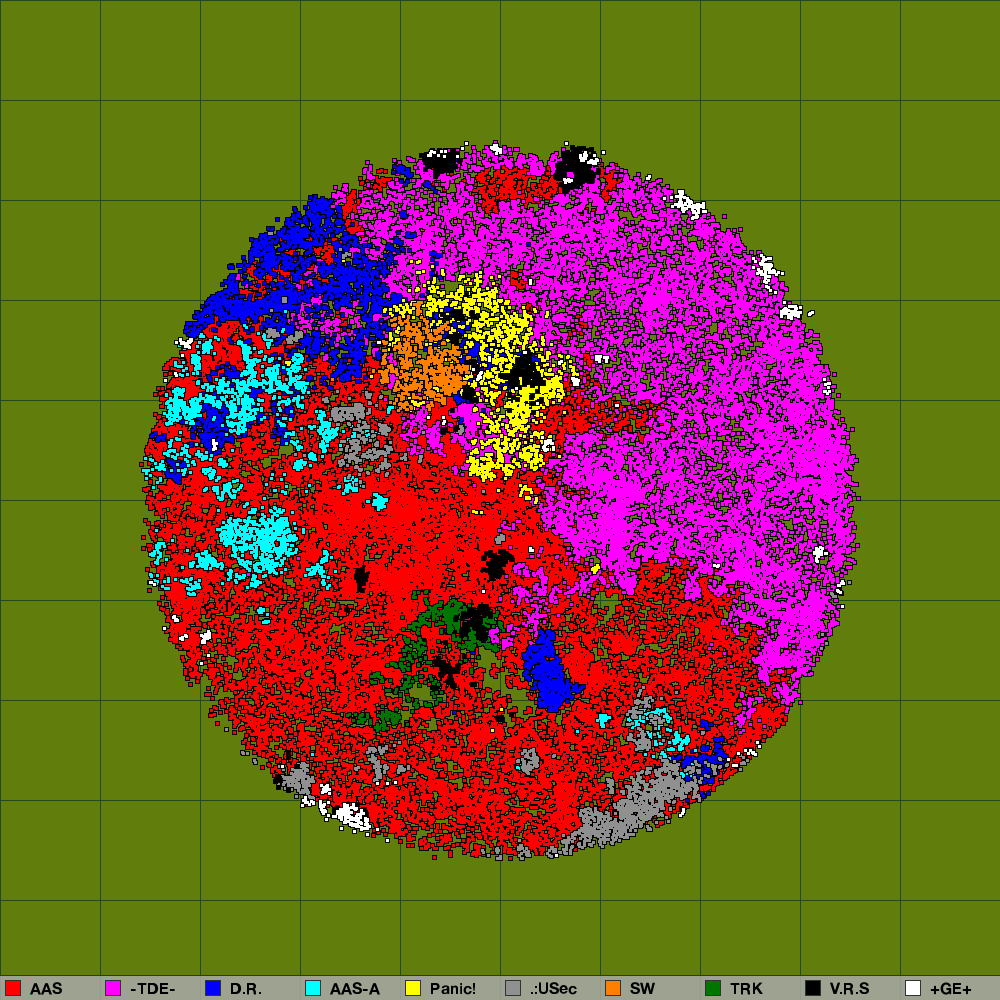This screenshot has width=1000, height=1000.
Task: Click the blue D.R. legend swatch
Action: click(x=213, y=988)
